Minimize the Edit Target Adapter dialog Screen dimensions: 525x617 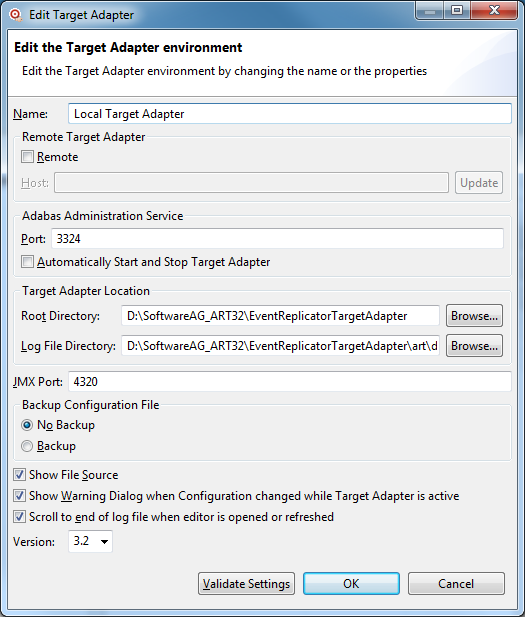click(x=430, y=11)
